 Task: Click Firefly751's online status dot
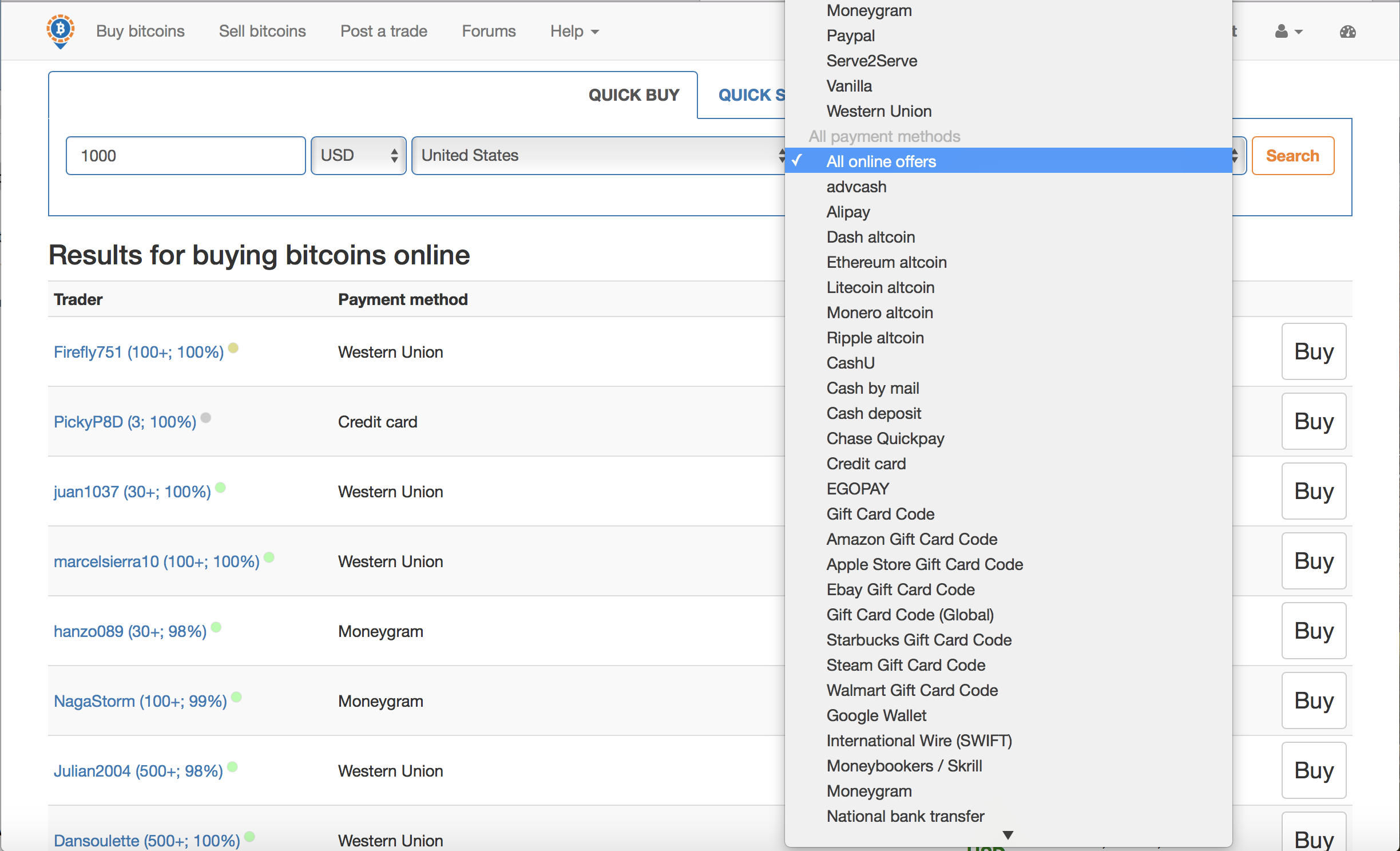pyautogui.click(x=233, y=347)
